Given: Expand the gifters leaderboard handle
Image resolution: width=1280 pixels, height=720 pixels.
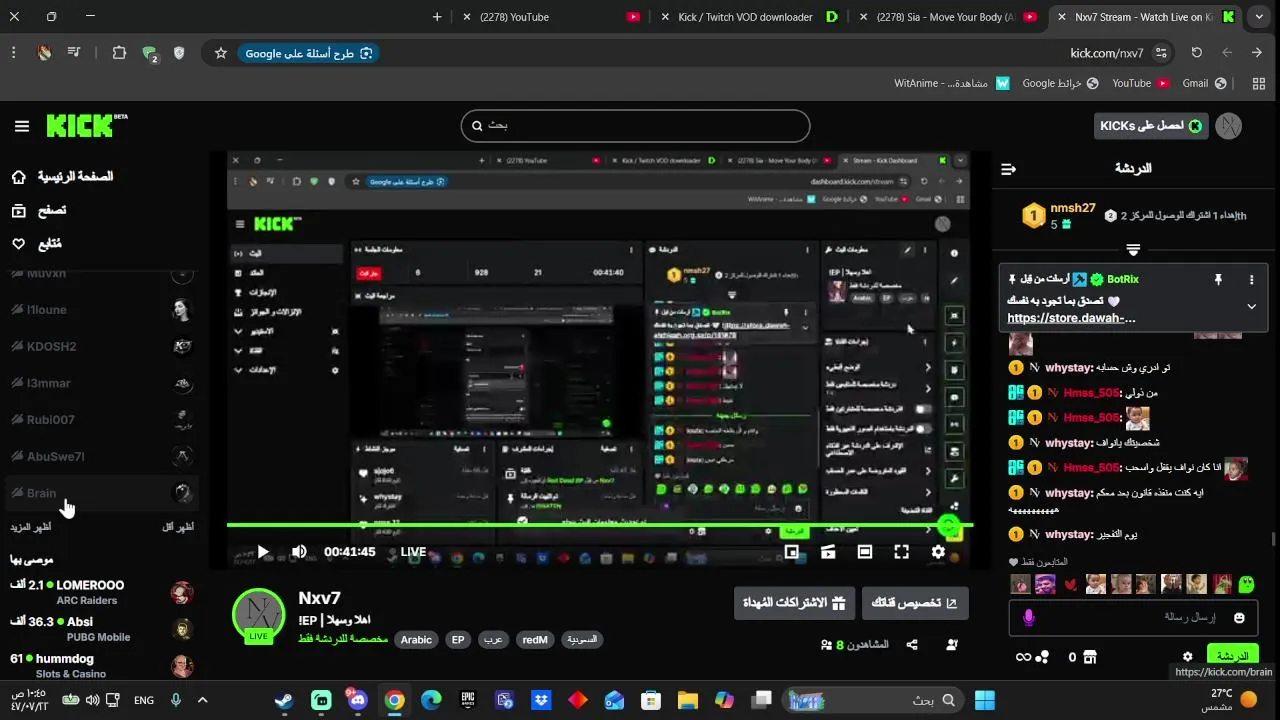Looking at the screenshot, I should tap(1133, 249).
